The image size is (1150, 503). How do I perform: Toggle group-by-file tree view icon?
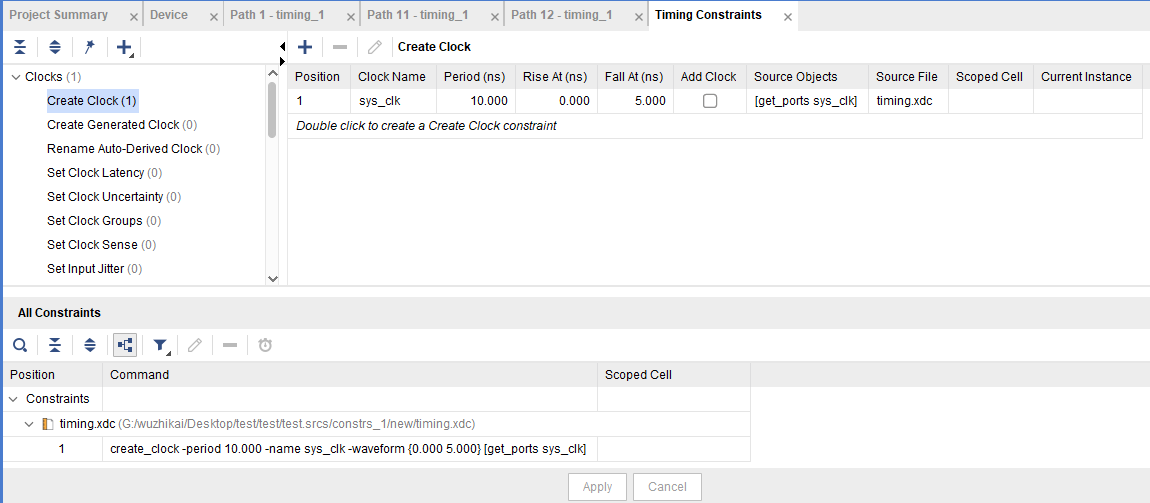125,345
